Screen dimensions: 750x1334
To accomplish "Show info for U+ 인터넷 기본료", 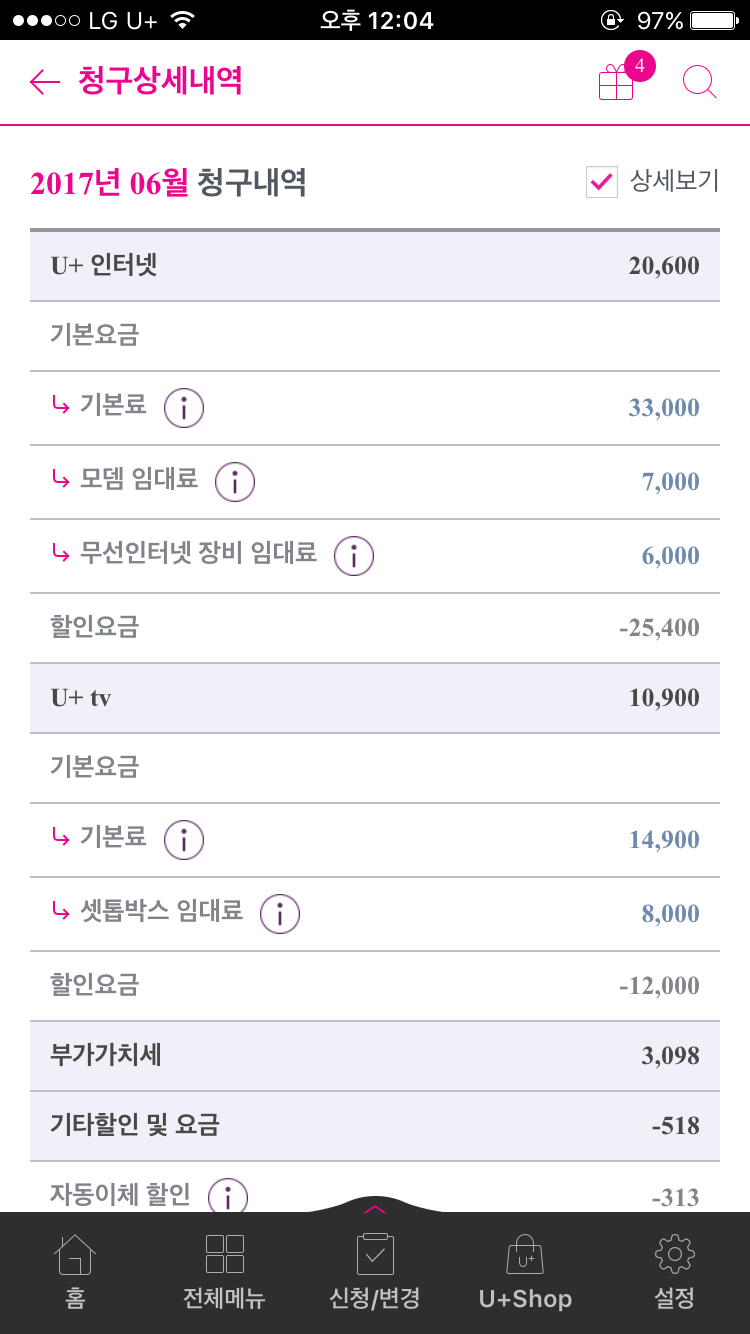I will [184, 407].
